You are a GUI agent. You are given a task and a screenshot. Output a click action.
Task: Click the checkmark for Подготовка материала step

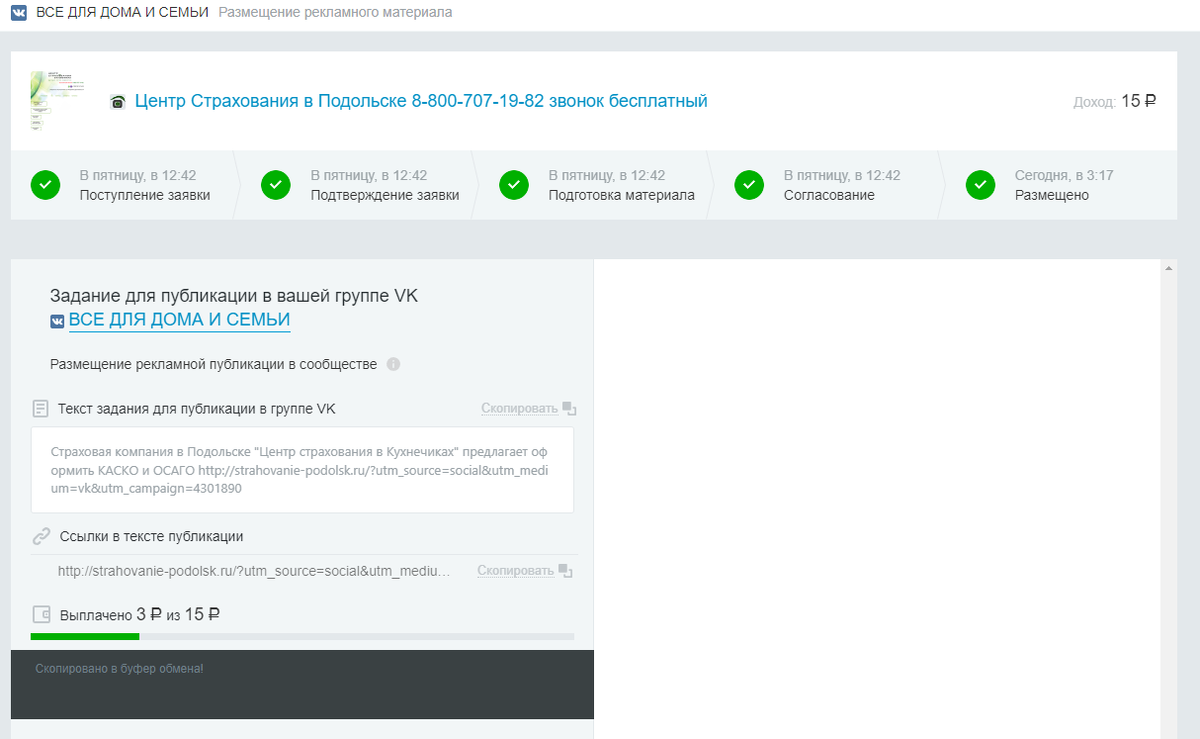click(x=514, y=185)
